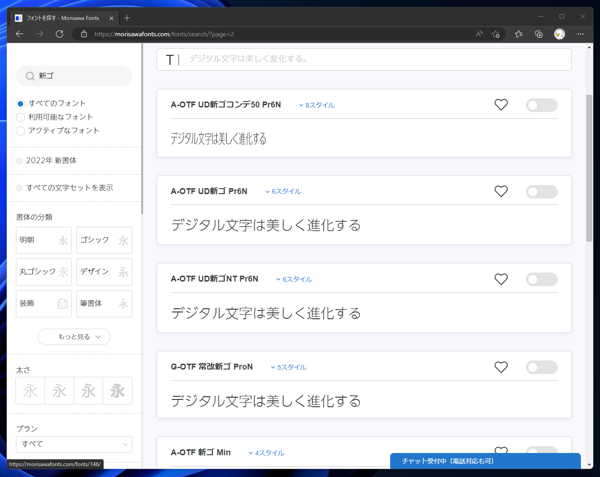
Task: Select the third 永 weight filter
Action: coord(88,391)
